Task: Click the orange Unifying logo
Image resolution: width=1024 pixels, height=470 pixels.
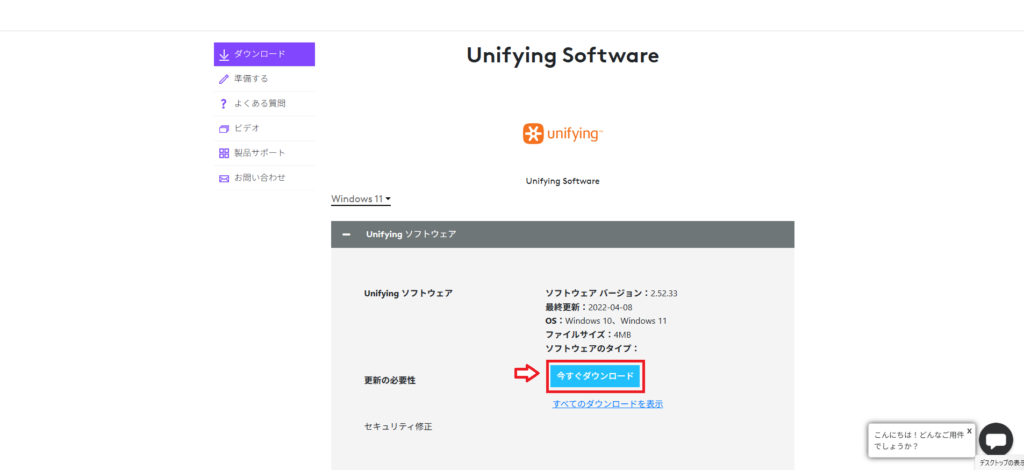Action: pyautogui.click(x=562, y=134)
